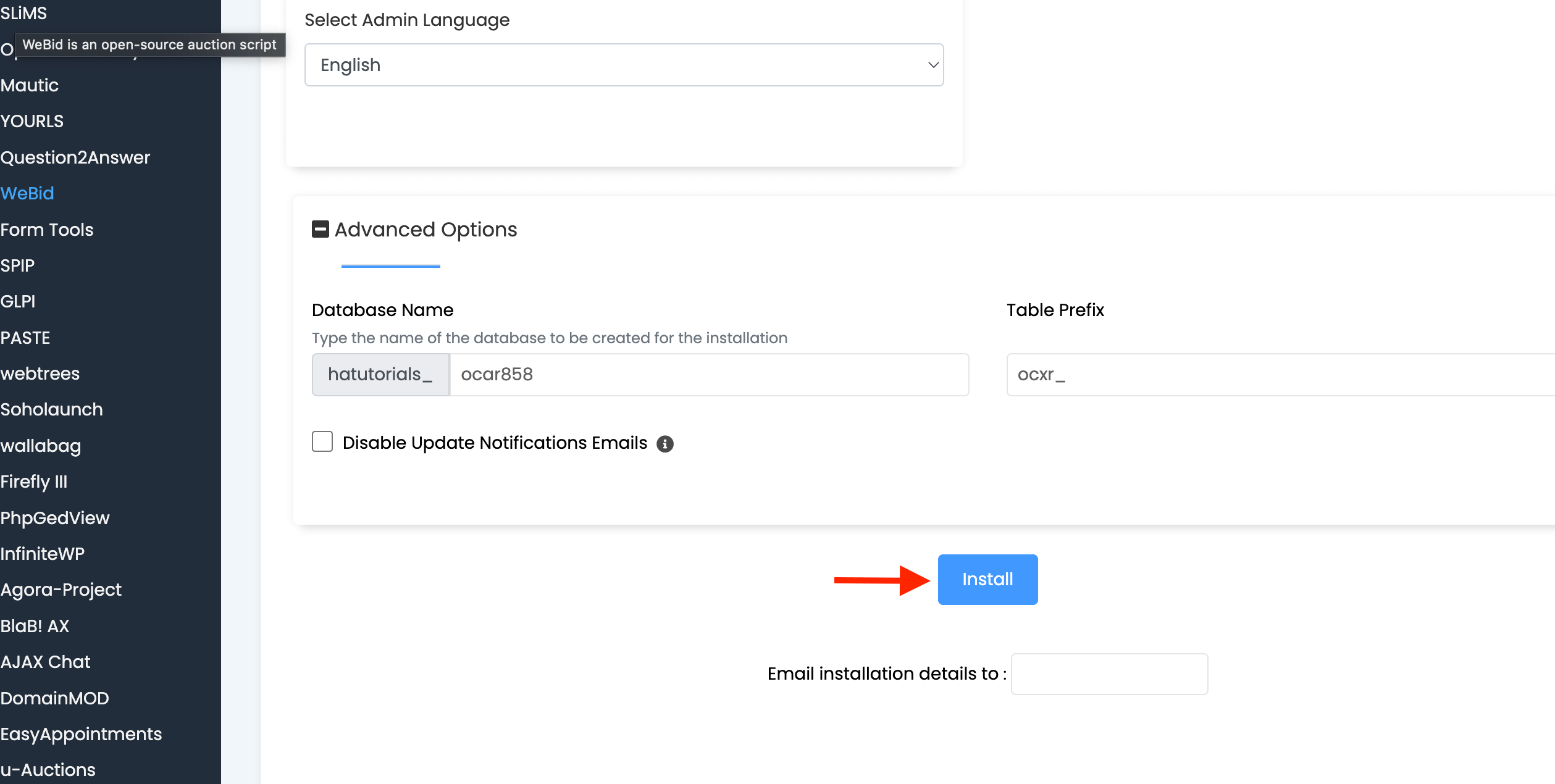
Task: Open SPIP in the script list
Action: tap(17, 265)
